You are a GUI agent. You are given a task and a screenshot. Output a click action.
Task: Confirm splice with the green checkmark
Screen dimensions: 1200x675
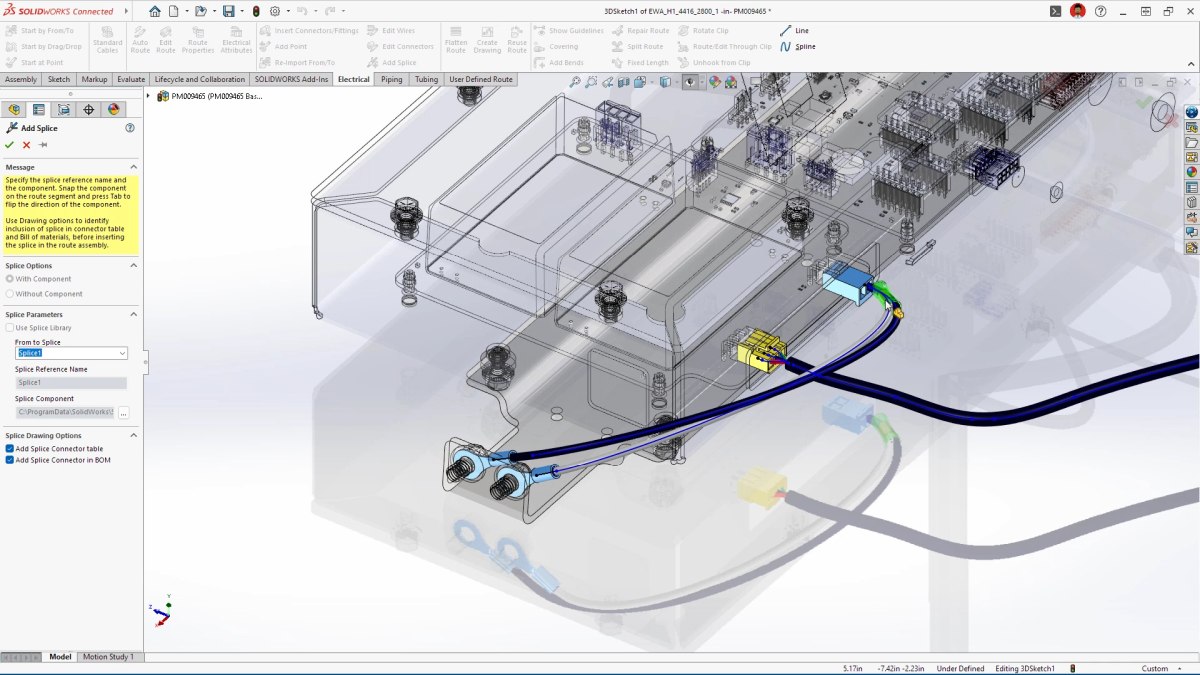[x=8, y=143]
